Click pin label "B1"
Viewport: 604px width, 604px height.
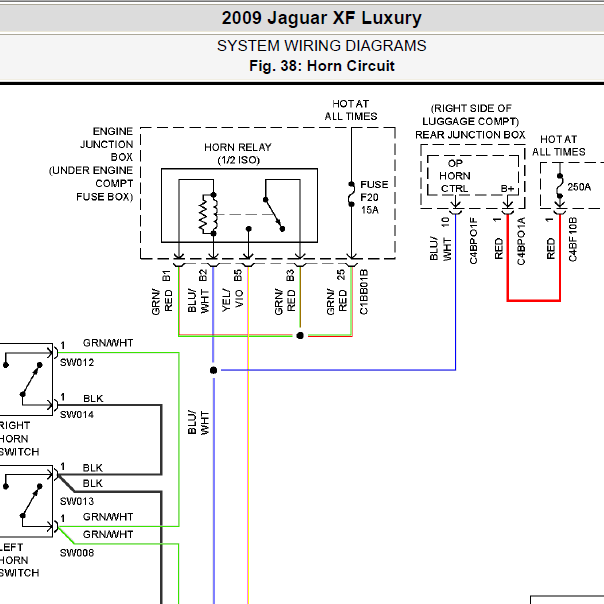(166, 276)
